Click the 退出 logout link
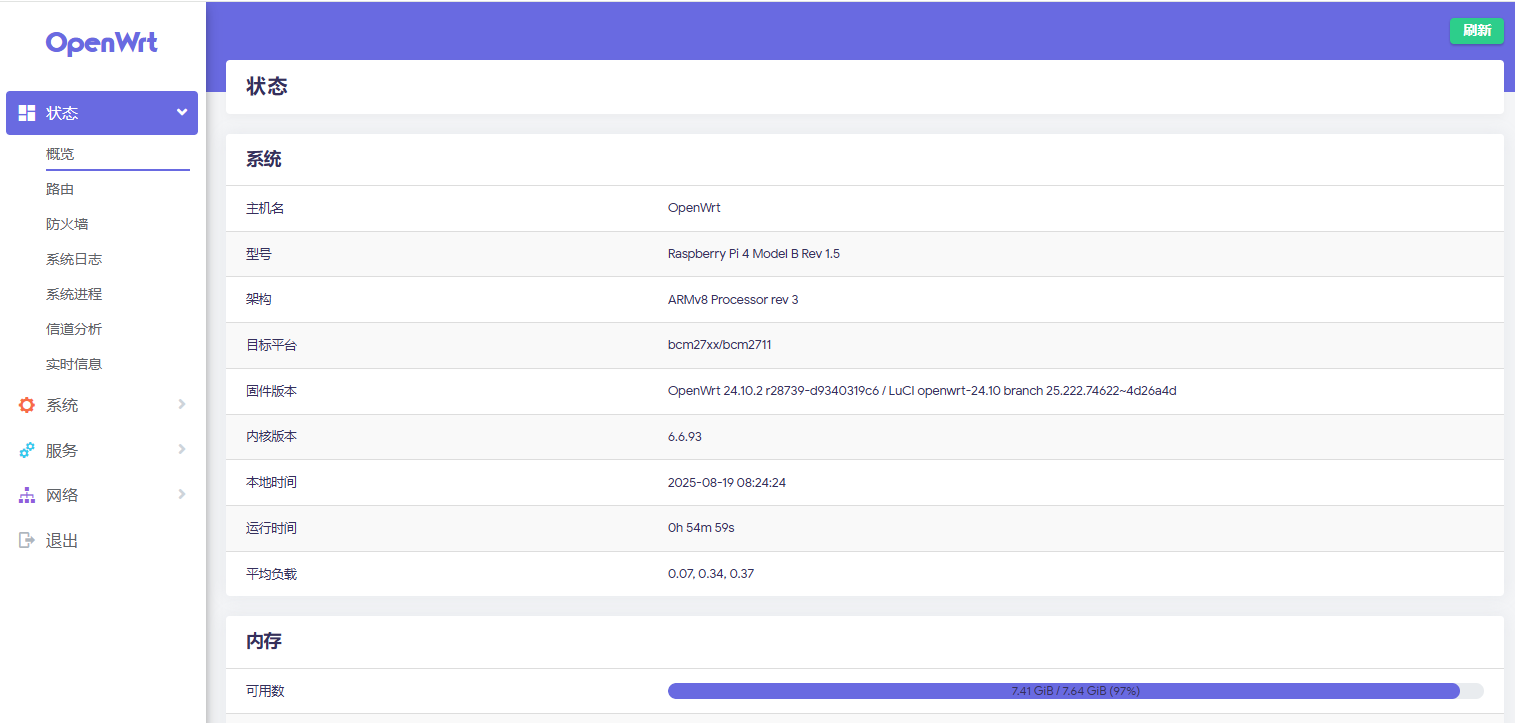This screenshot has height=723, width=1515. coord(62,540)
